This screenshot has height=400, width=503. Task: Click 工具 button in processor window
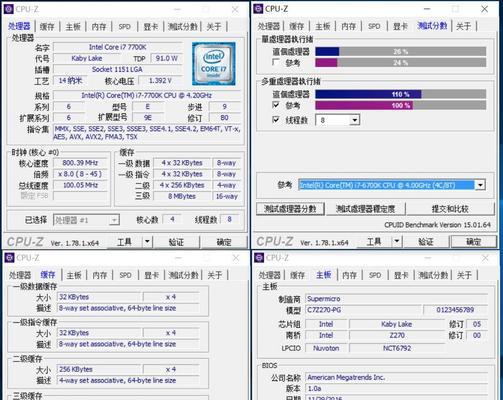coord(124,242)
